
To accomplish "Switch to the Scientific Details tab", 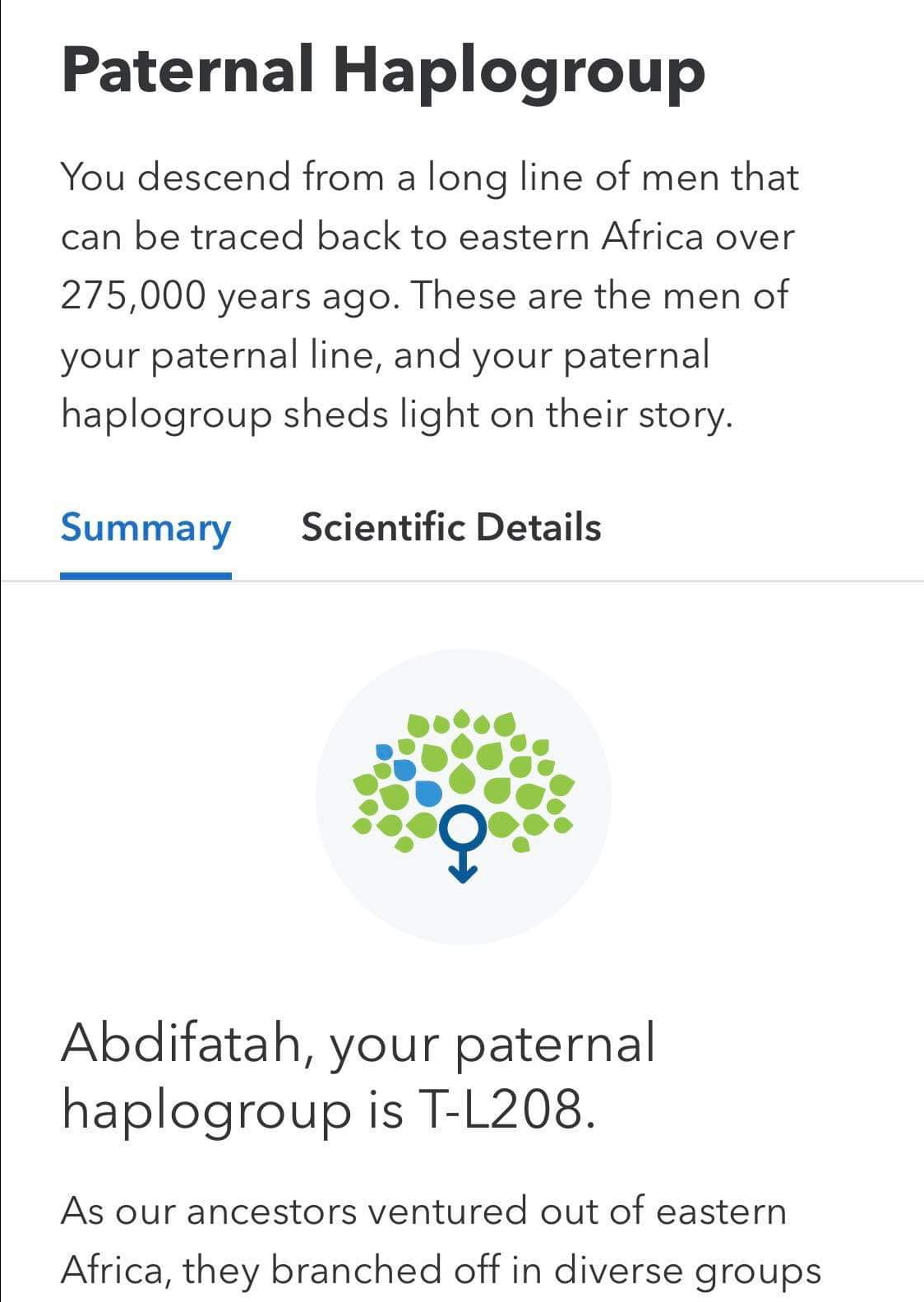I will pyautogui.click(x=450, y=527).
